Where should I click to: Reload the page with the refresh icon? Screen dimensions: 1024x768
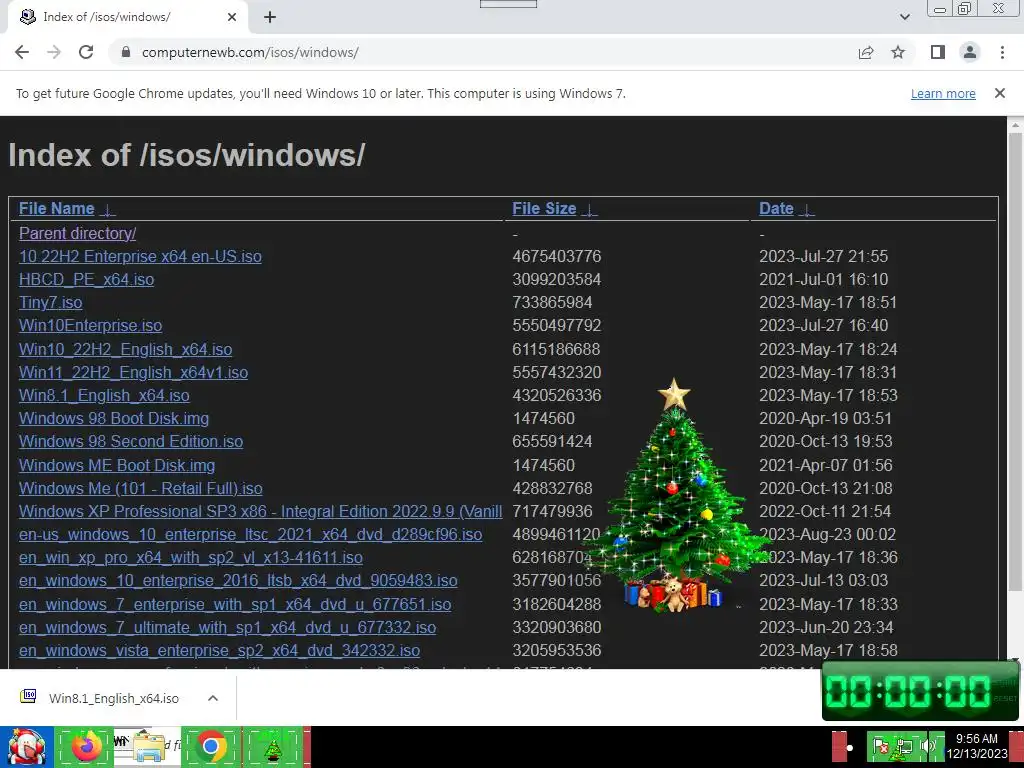pyautogui.click(x=86, y=52)
